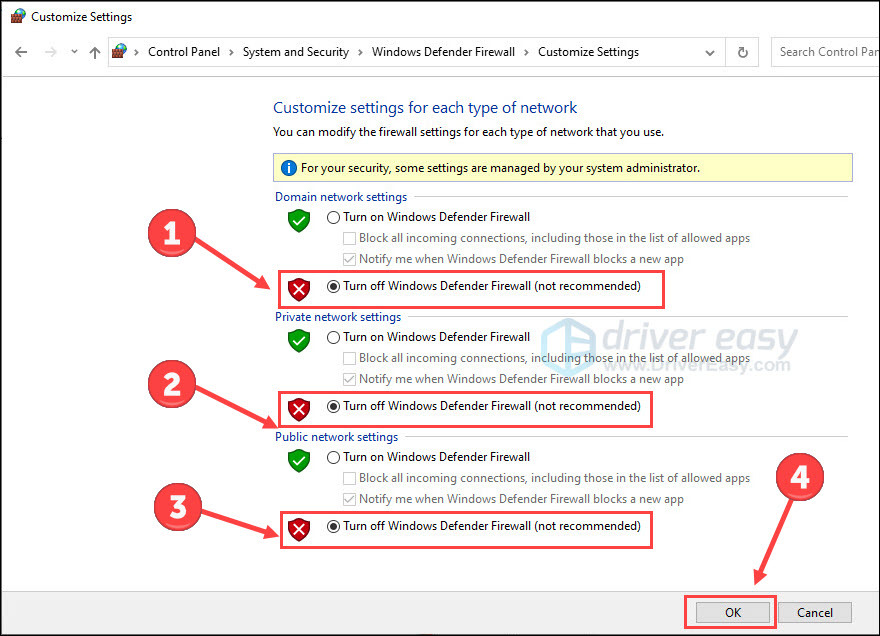This screenshot has width=880, height=636.
Task: Click the red shield icon for Domain firewall off
Action: click(x=299, y=289)
